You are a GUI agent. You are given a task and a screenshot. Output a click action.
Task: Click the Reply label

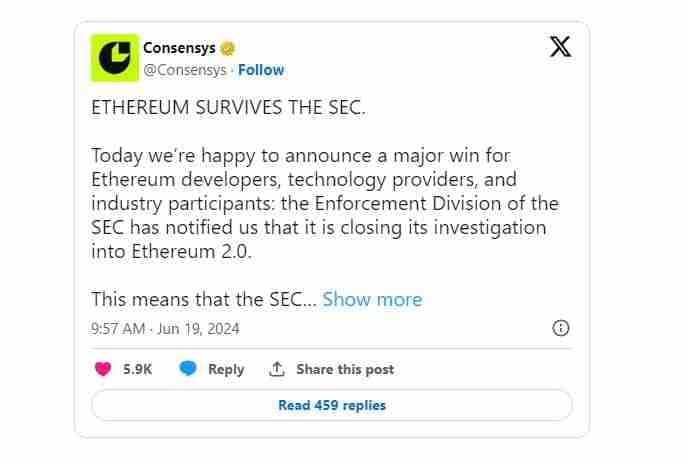pyautogui.click(x=226, y=369)
